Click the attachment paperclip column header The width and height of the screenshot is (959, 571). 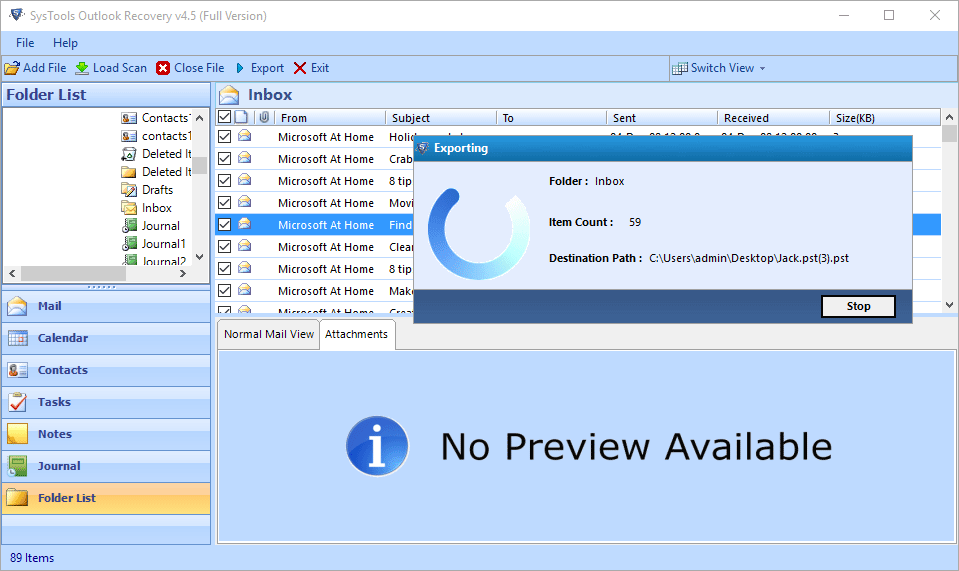point(264,117)
